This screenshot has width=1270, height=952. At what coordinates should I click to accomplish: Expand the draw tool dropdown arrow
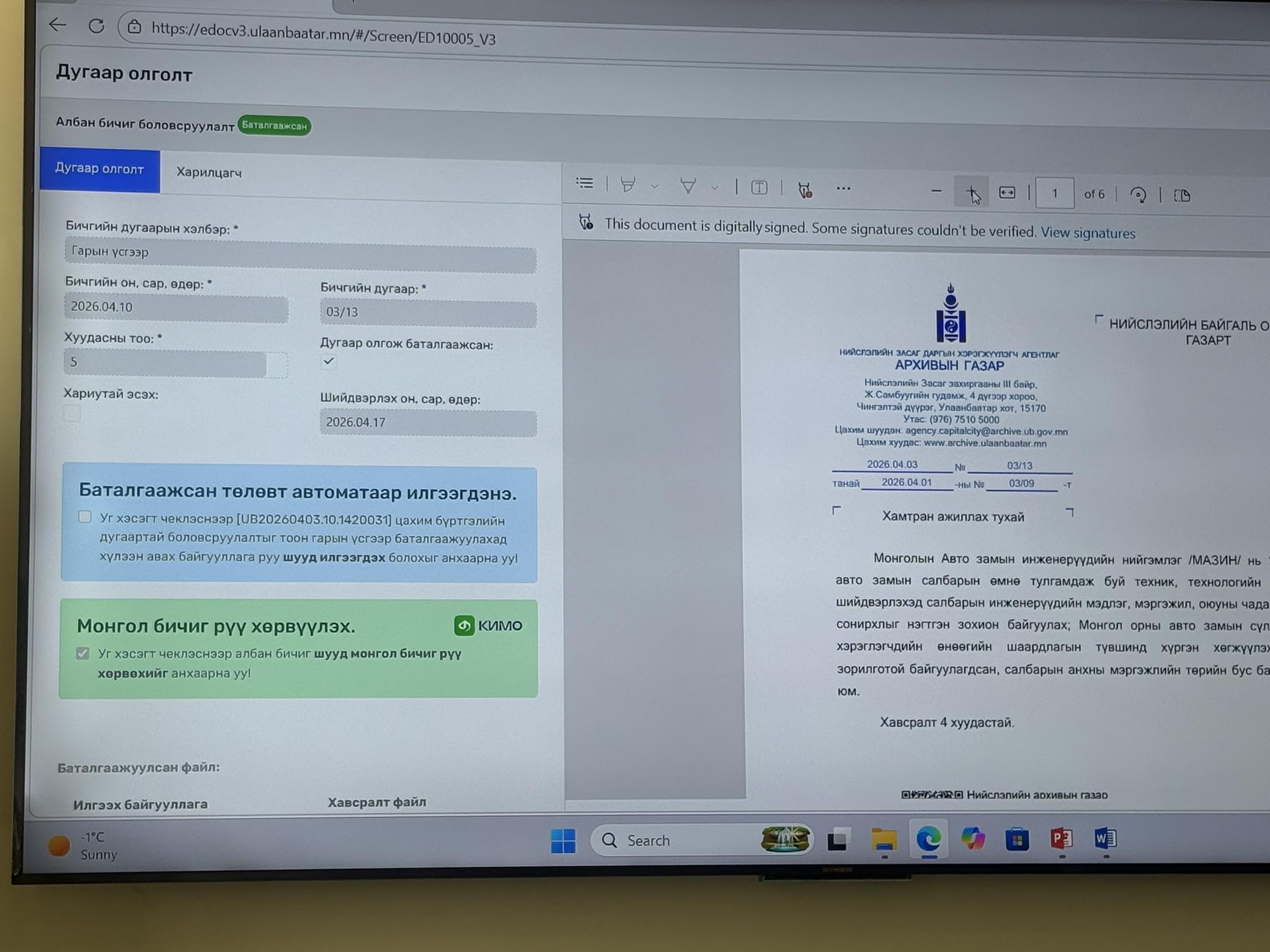[714, 187]
